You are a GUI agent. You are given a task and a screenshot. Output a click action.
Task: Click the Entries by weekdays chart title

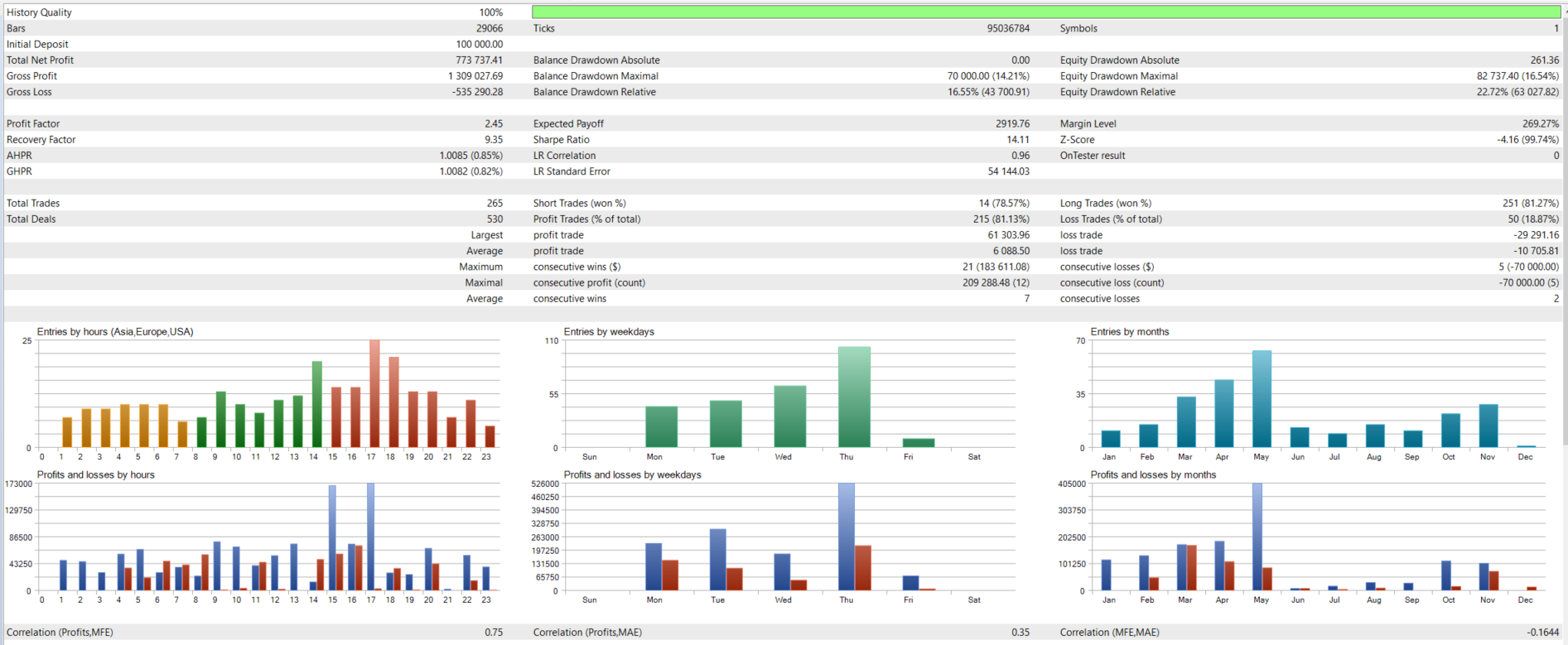tap(609, 332)
